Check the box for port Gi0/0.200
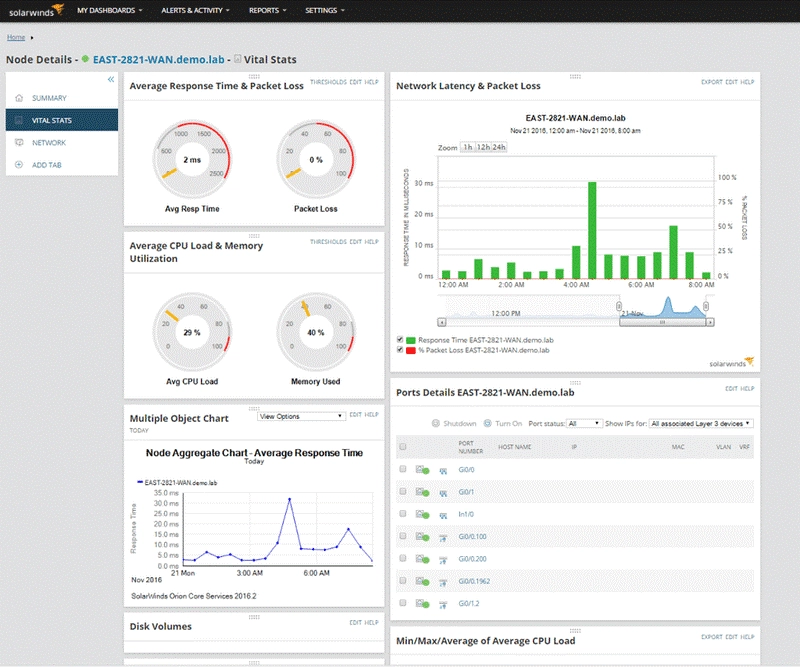Image resolution: width=800 pixels, height=667 pixels. (403, 558)
